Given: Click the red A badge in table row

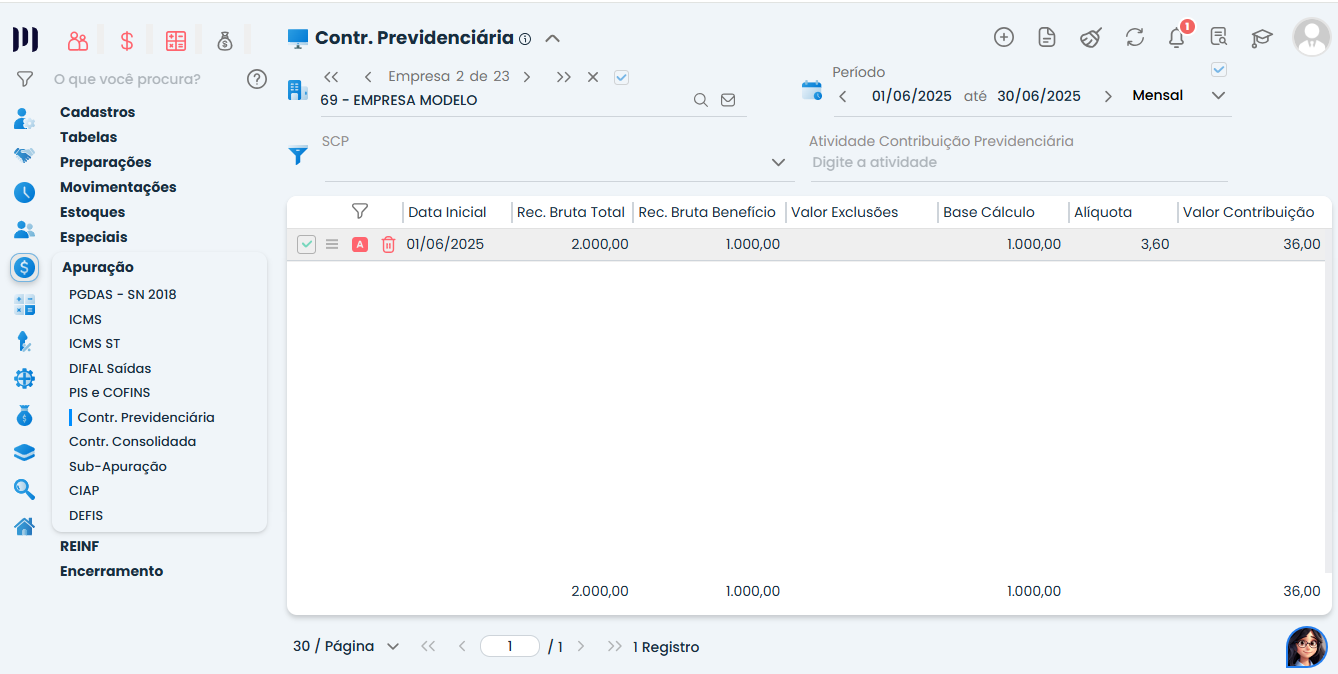Looking at the screenshot, I should click(x=360, y=244).
